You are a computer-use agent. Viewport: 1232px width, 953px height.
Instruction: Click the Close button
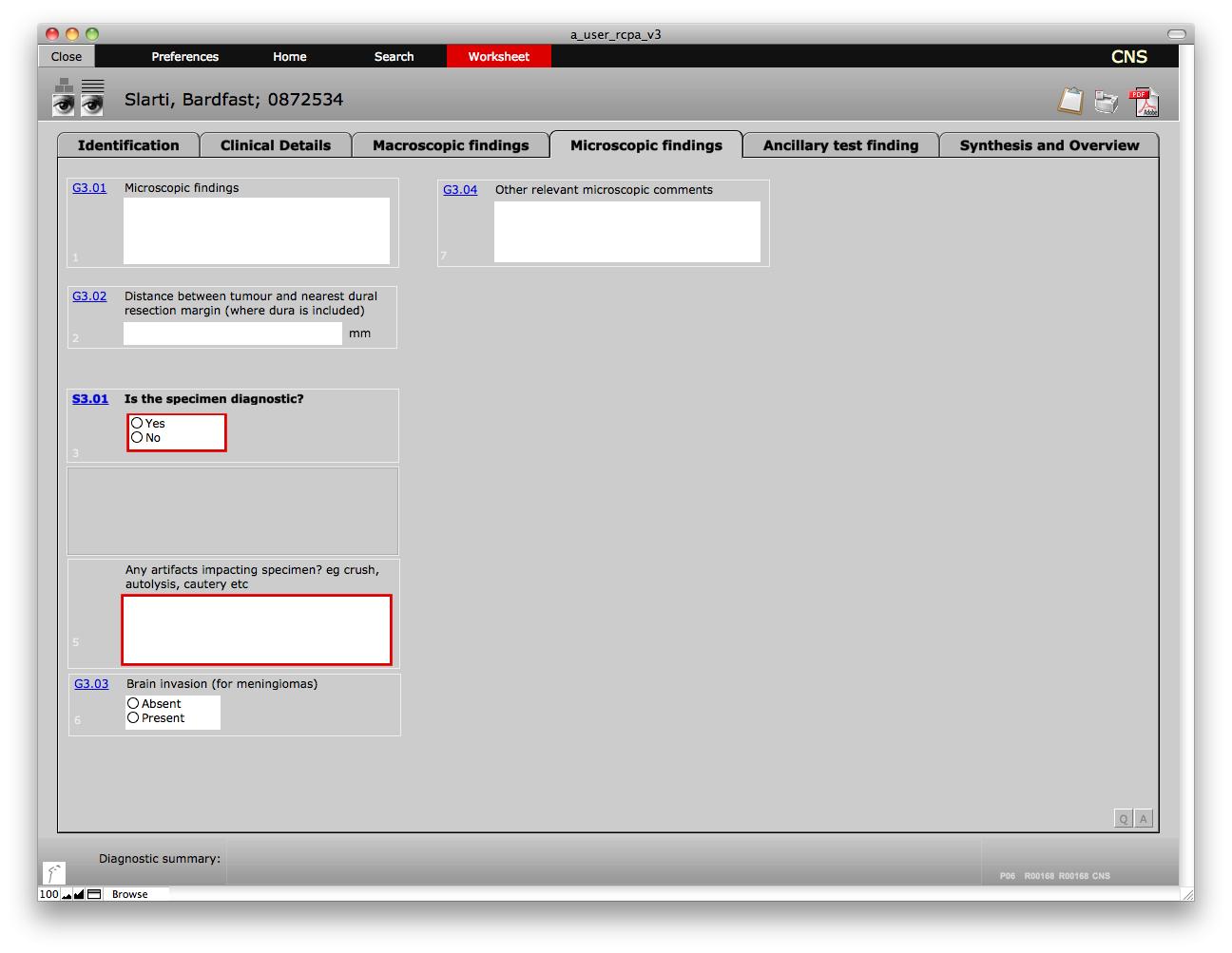pos(67,56)
